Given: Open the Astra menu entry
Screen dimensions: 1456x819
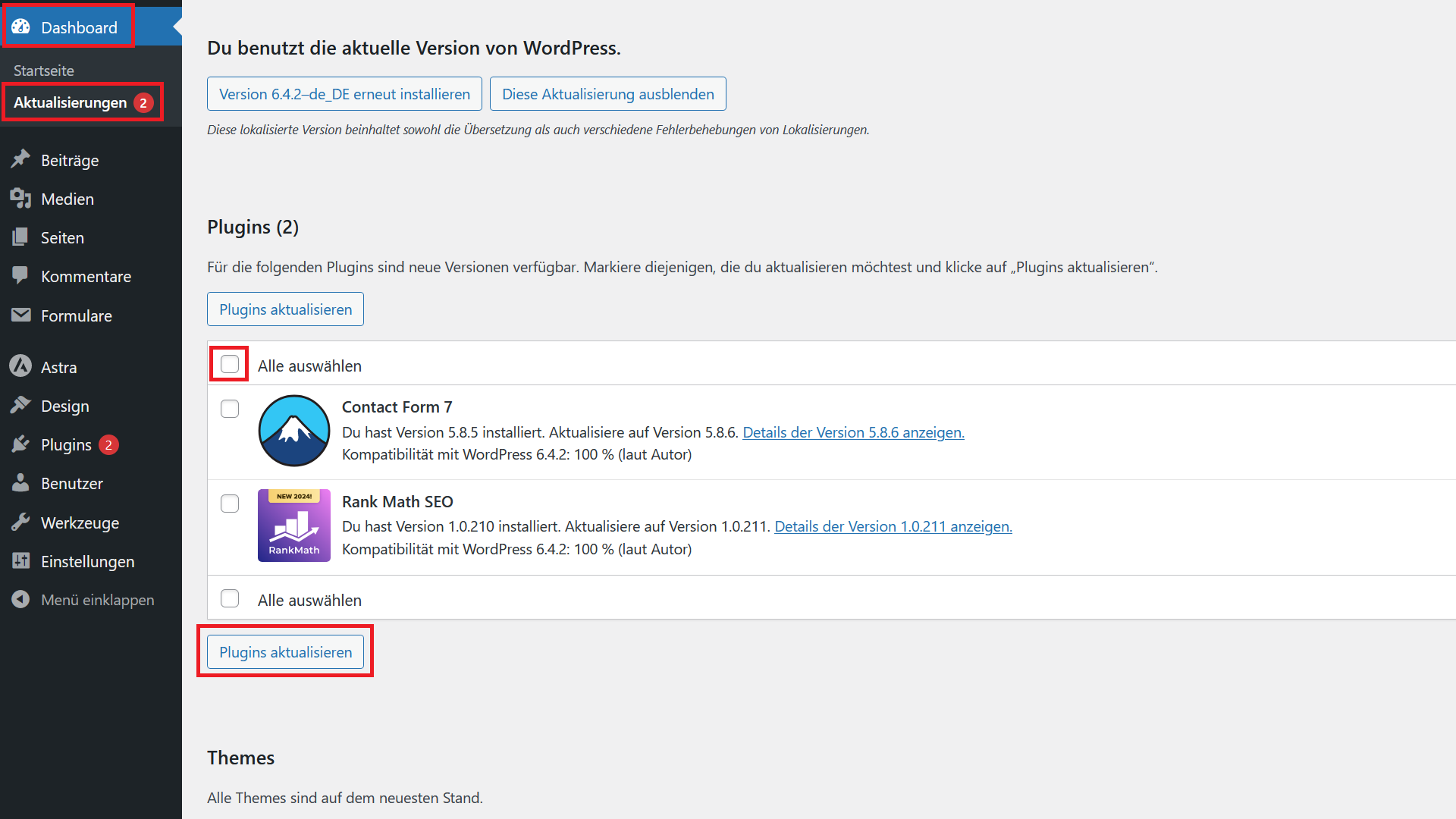Looking at the screenshot, I should [x=91, y=367].
